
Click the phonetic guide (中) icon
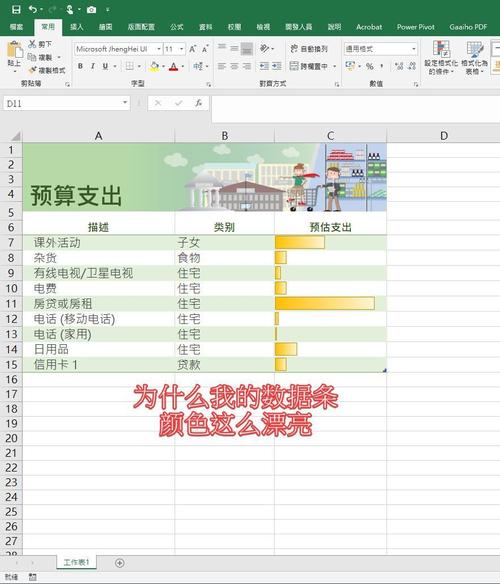[198, 66]
